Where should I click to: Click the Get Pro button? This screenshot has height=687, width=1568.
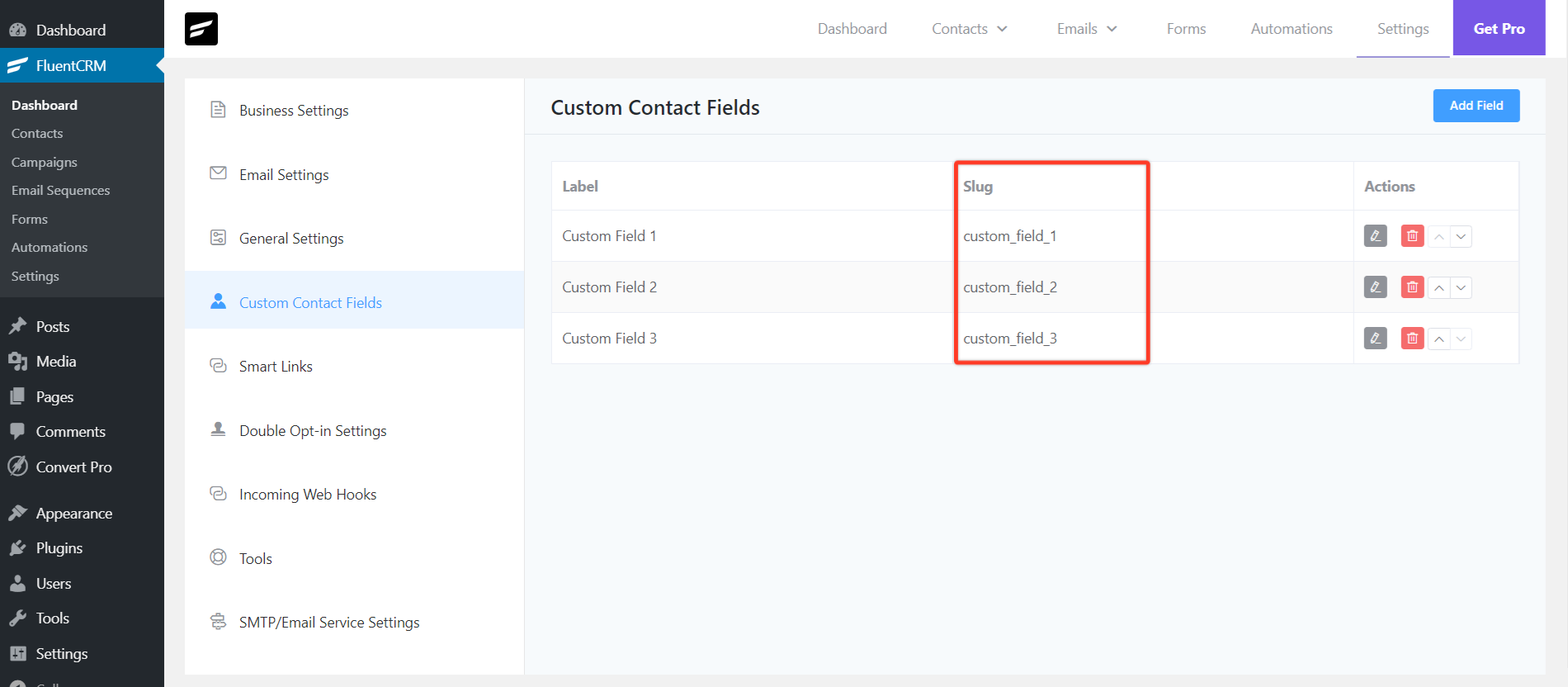(x=1499, y=28)
